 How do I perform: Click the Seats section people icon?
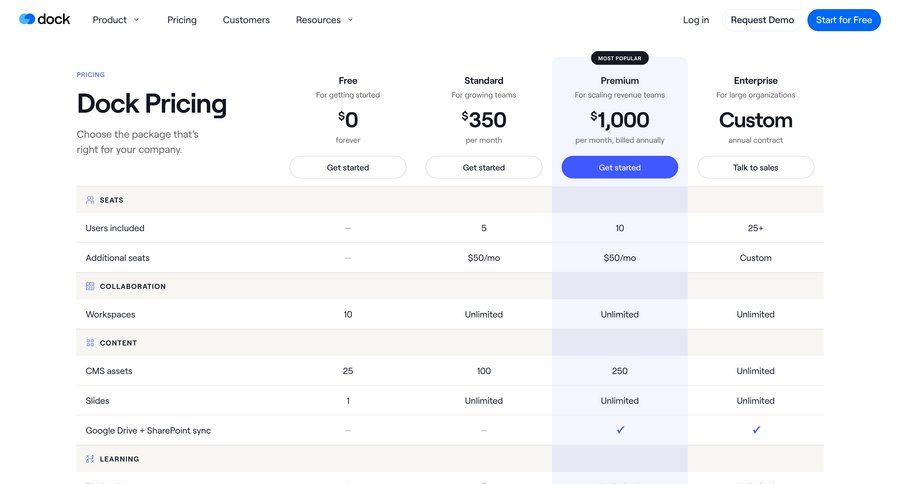[90, 200]
